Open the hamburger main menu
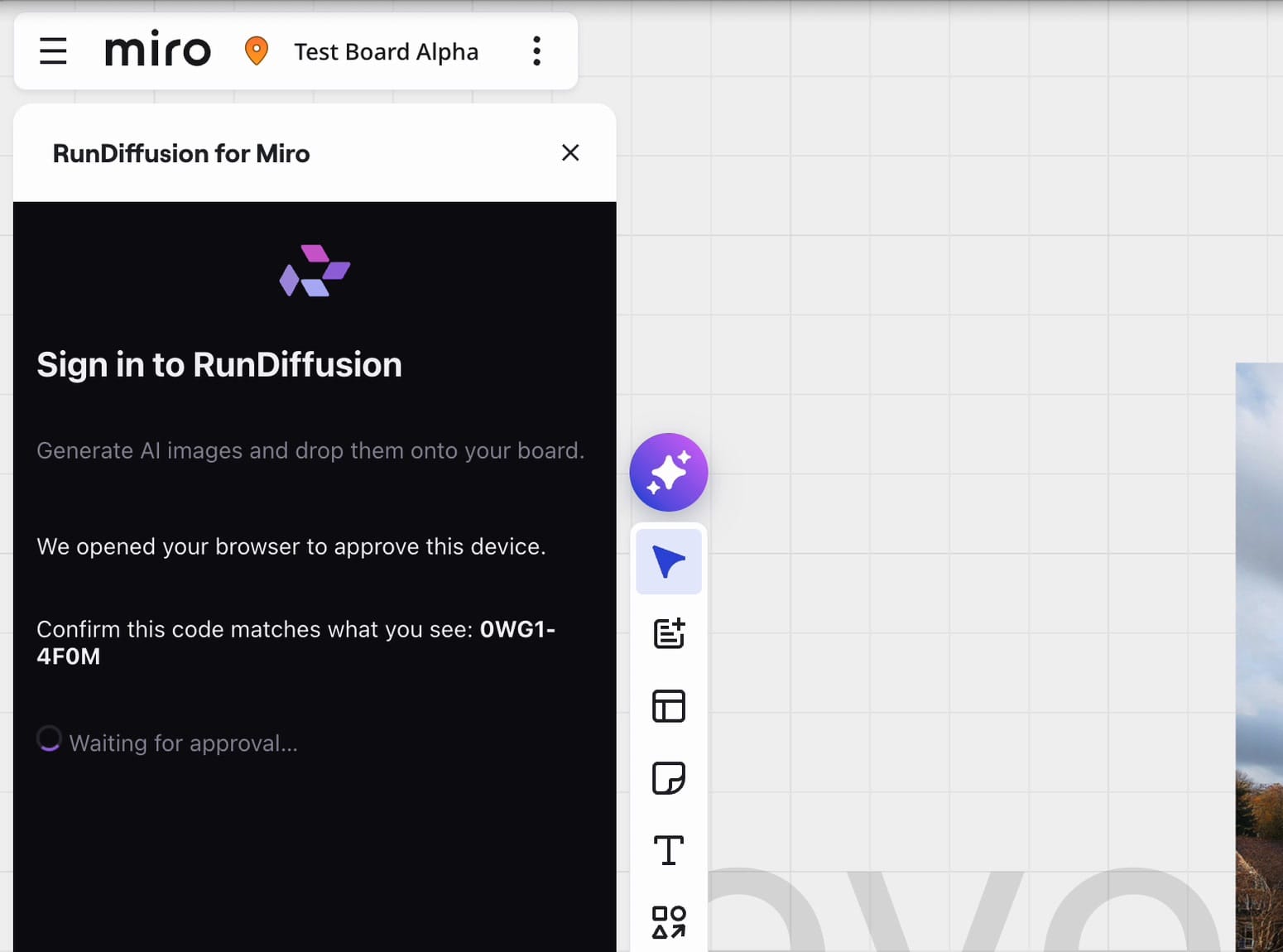The width and height of the screenshot is (1283, 952). 53,51
